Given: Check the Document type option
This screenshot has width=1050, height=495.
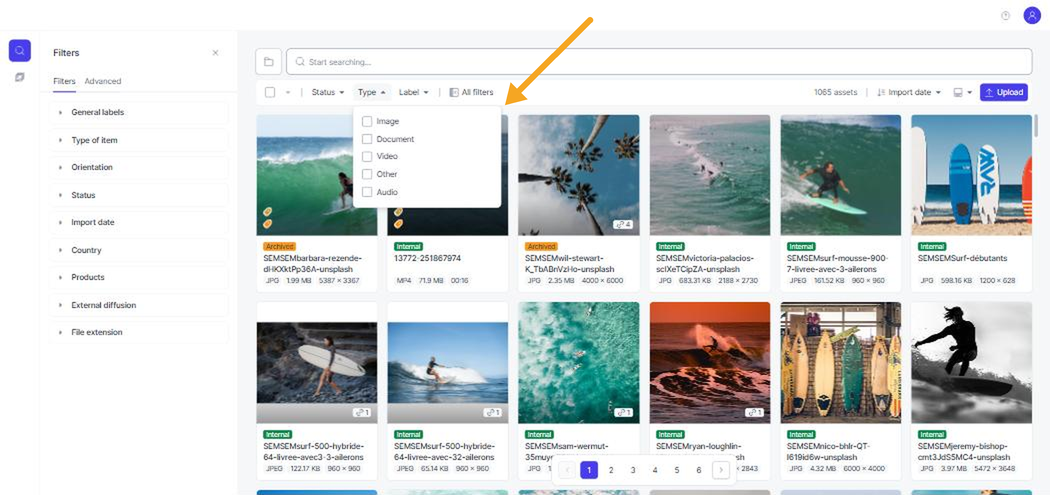Looking at the screenshot, I should (x=367, y=139).
